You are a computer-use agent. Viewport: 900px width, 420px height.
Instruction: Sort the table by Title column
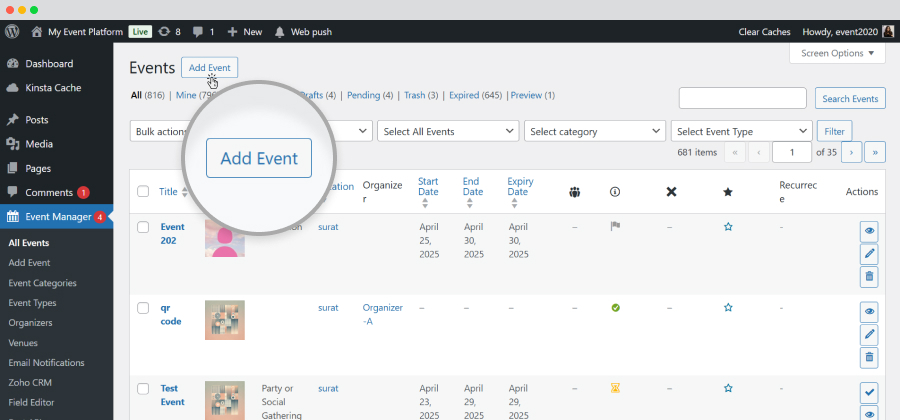(x=173, y=192)
